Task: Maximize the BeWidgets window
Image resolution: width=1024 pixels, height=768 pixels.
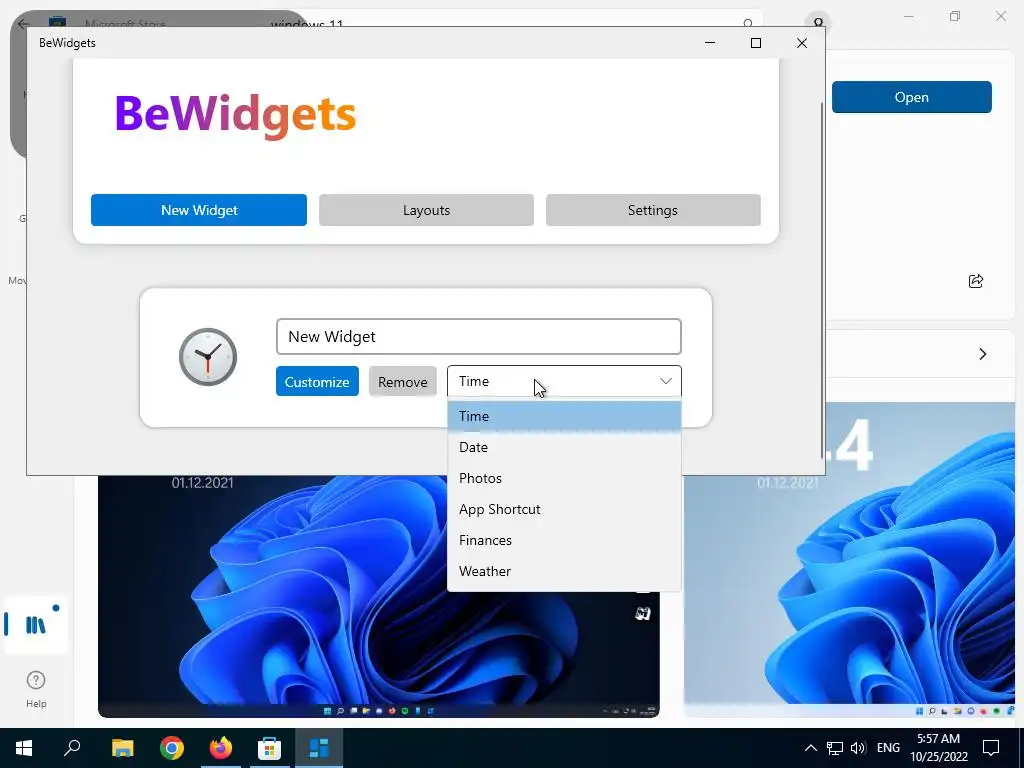Action: (756, 43)
